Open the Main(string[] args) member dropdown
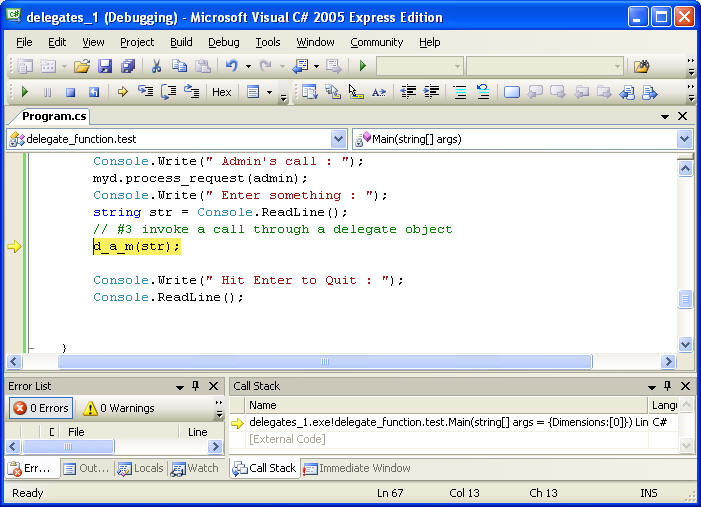Viewport: 701px width, 507px height. tap(684, 139)
